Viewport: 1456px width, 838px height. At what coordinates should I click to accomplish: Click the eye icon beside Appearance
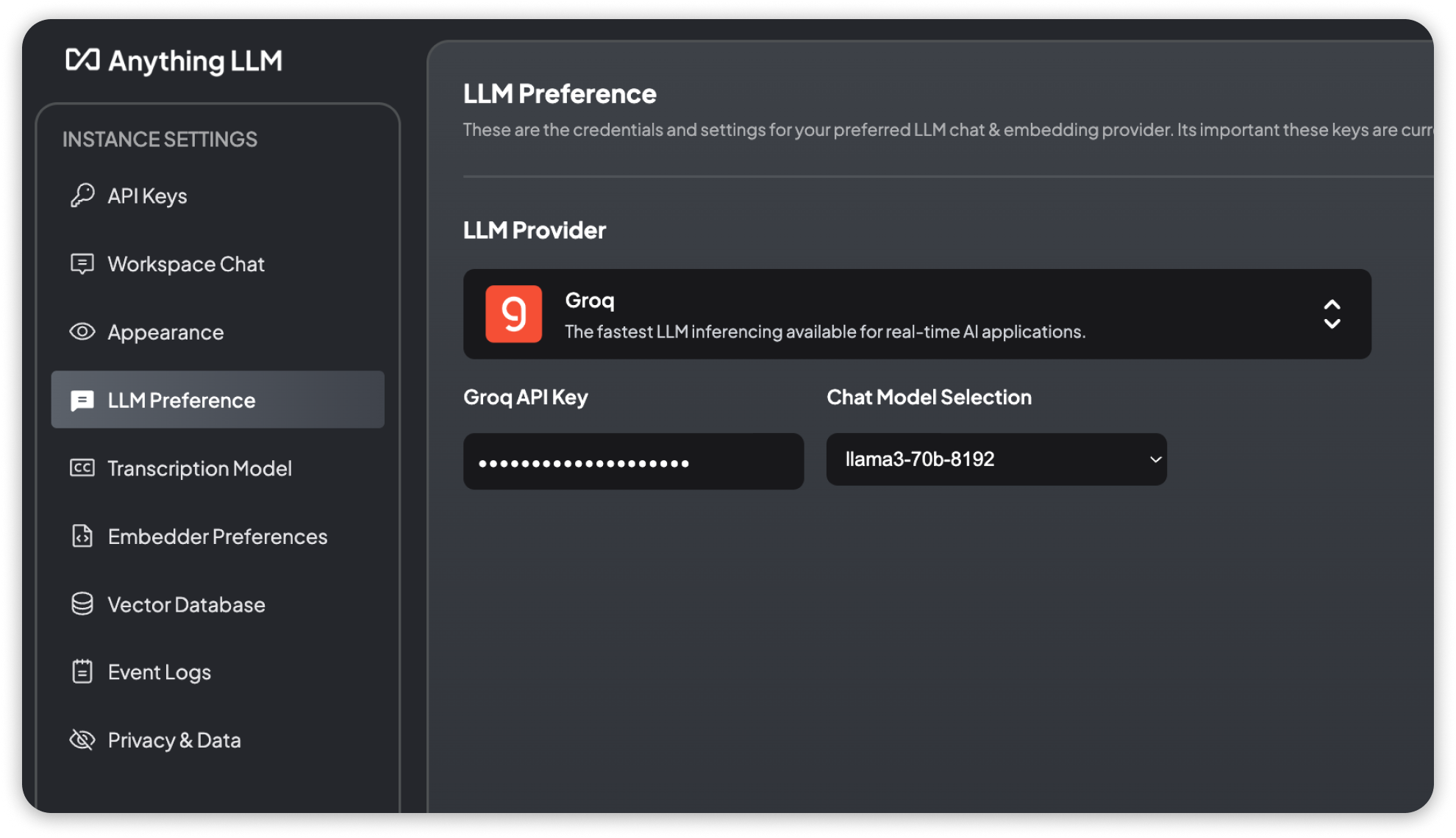(x=82, y=332)
